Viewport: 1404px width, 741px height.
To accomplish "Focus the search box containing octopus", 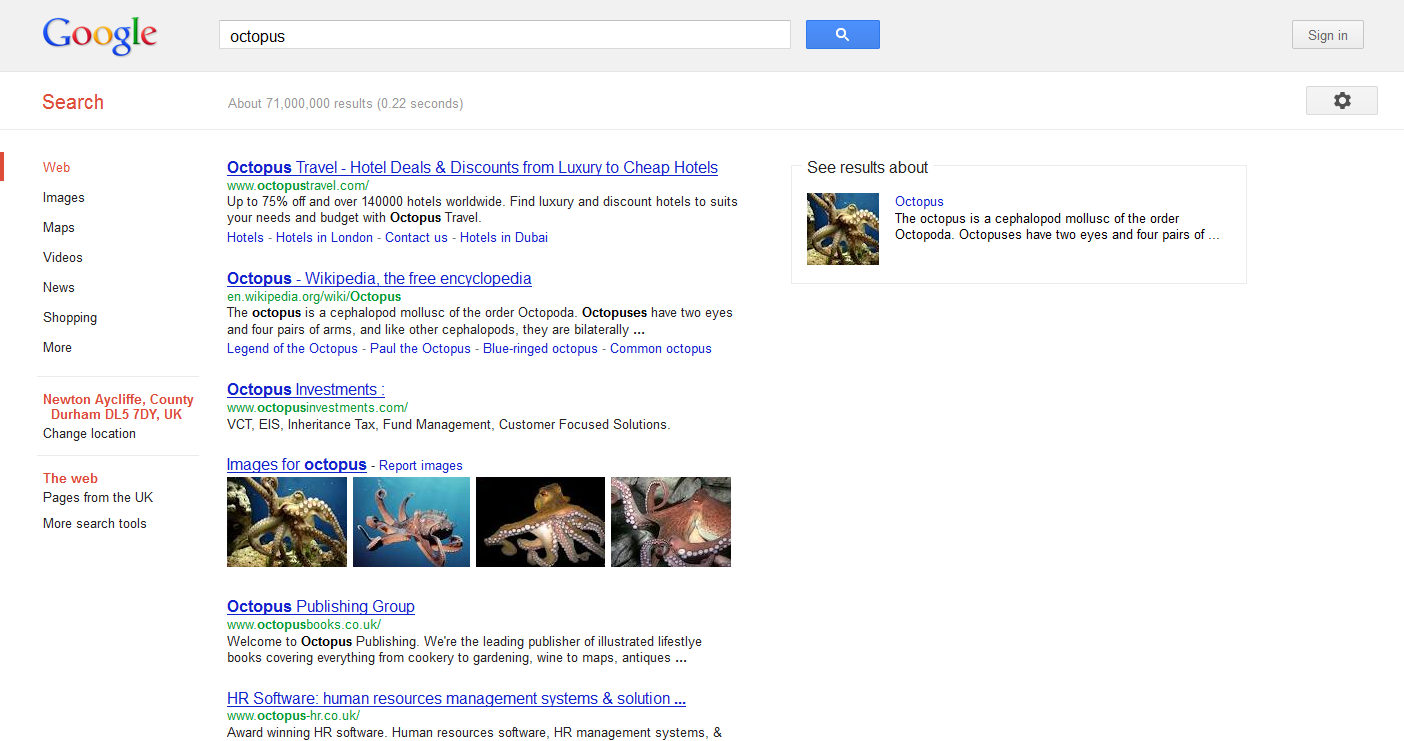I will 505,35.
